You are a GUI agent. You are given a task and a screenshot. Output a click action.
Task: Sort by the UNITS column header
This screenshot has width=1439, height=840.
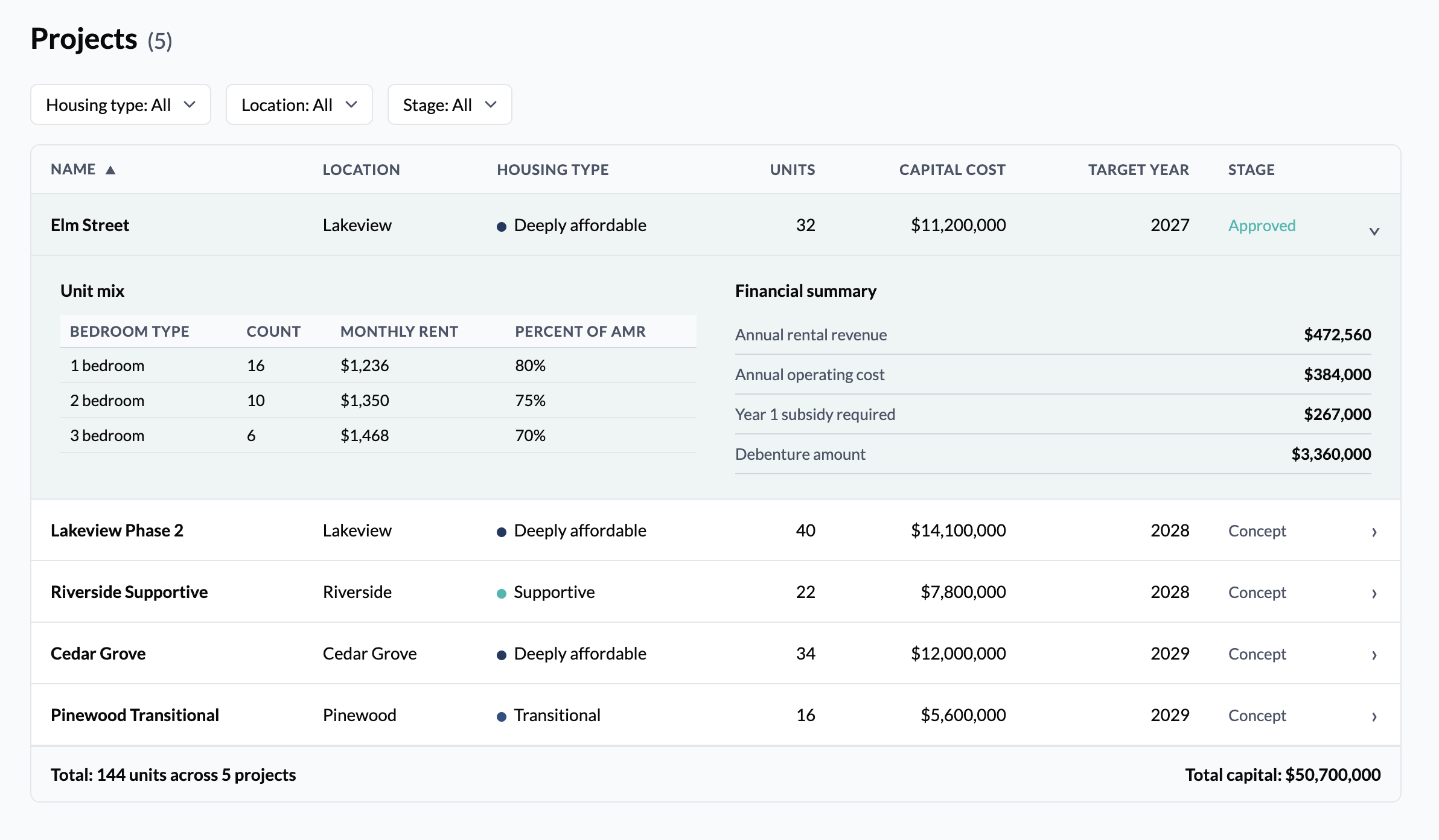click(792, 170)
